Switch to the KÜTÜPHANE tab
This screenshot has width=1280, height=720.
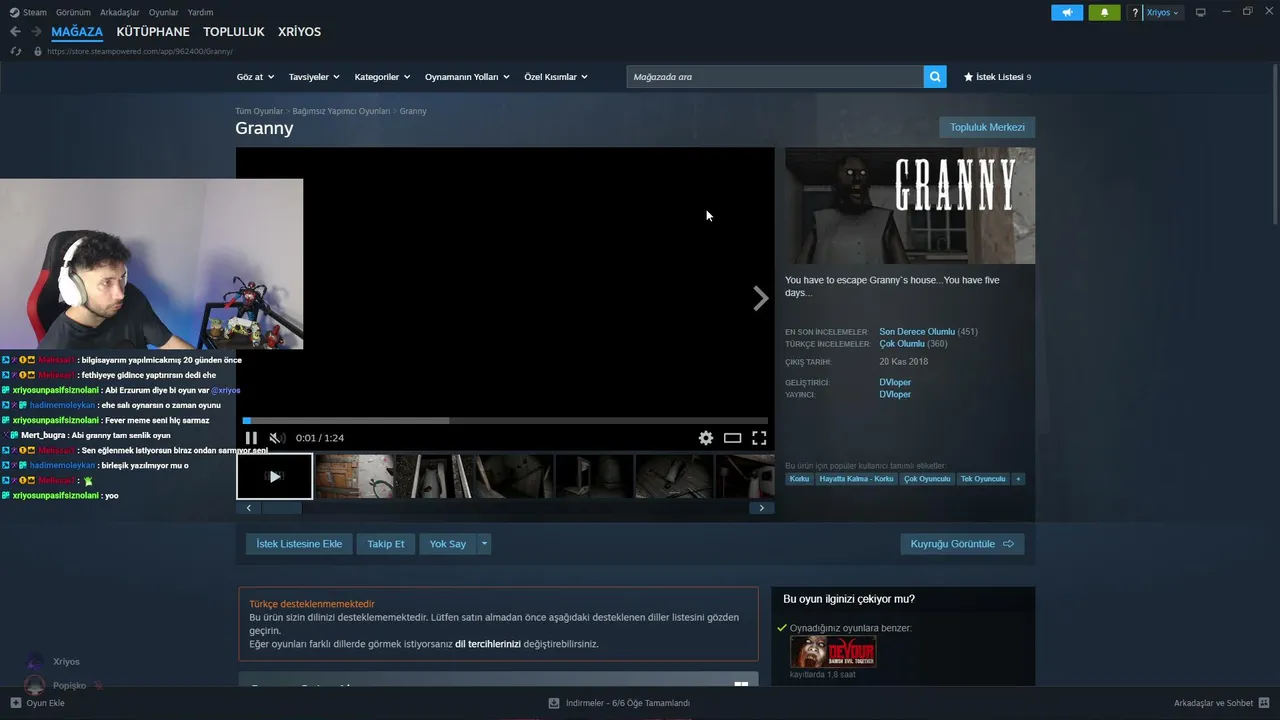tap(153, 32)
